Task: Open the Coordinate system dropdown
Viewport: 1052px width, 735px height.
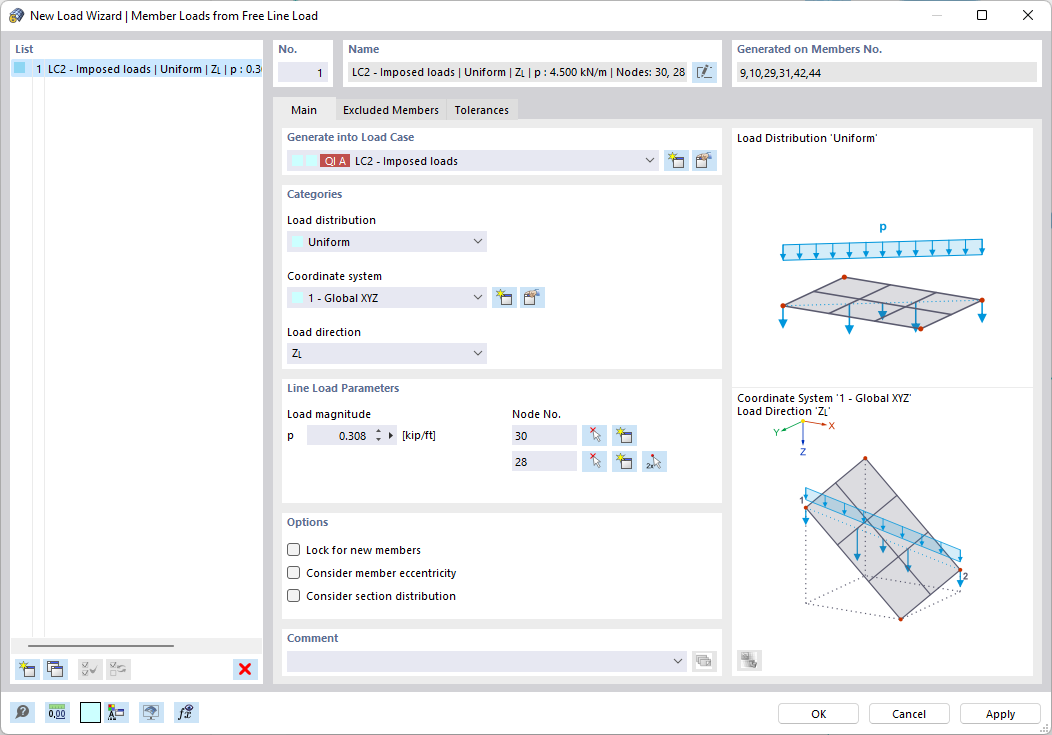Action: [479, 297]
